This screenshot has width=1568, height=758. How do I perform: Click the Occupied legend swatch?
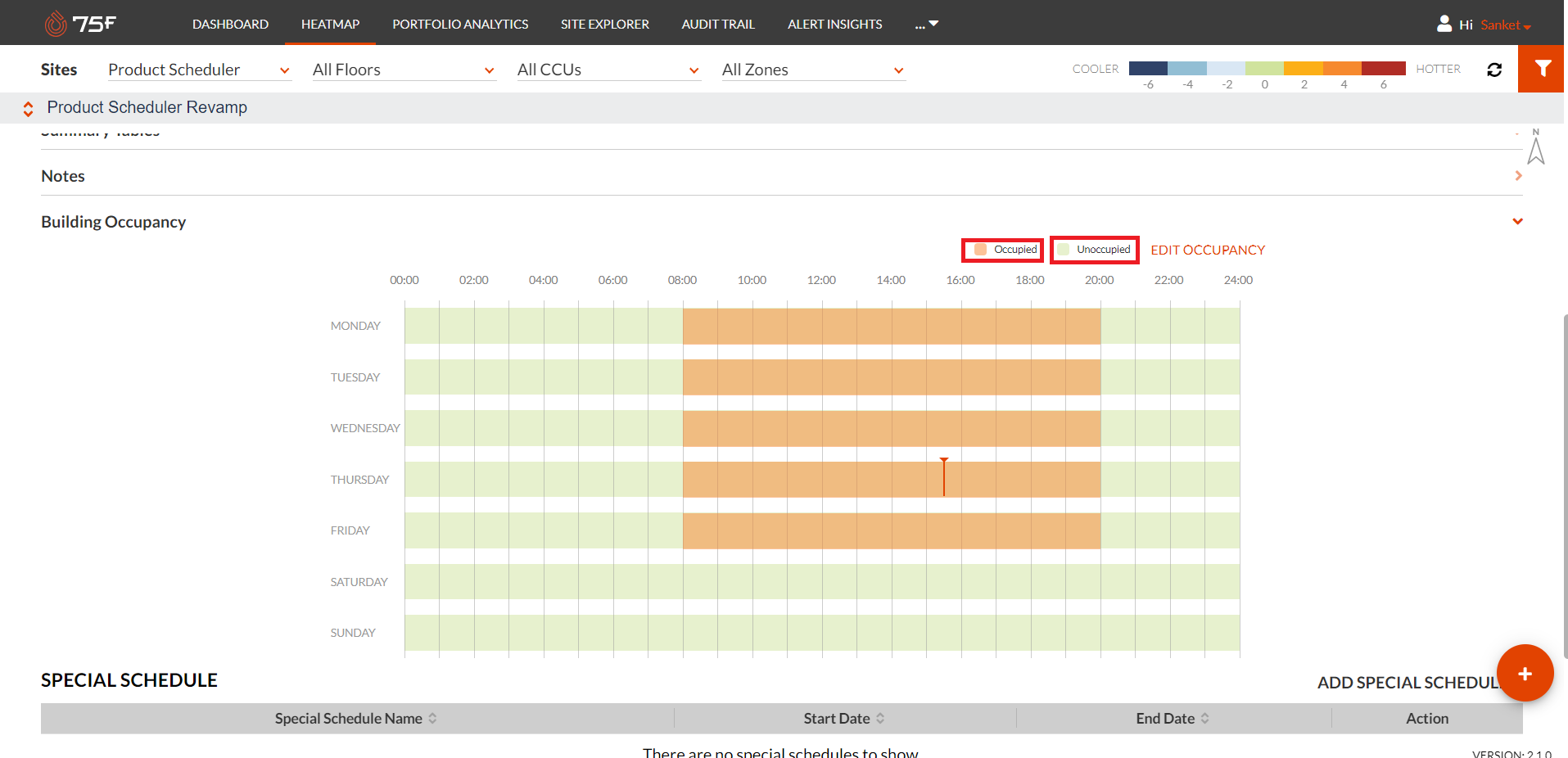point(980,250)
